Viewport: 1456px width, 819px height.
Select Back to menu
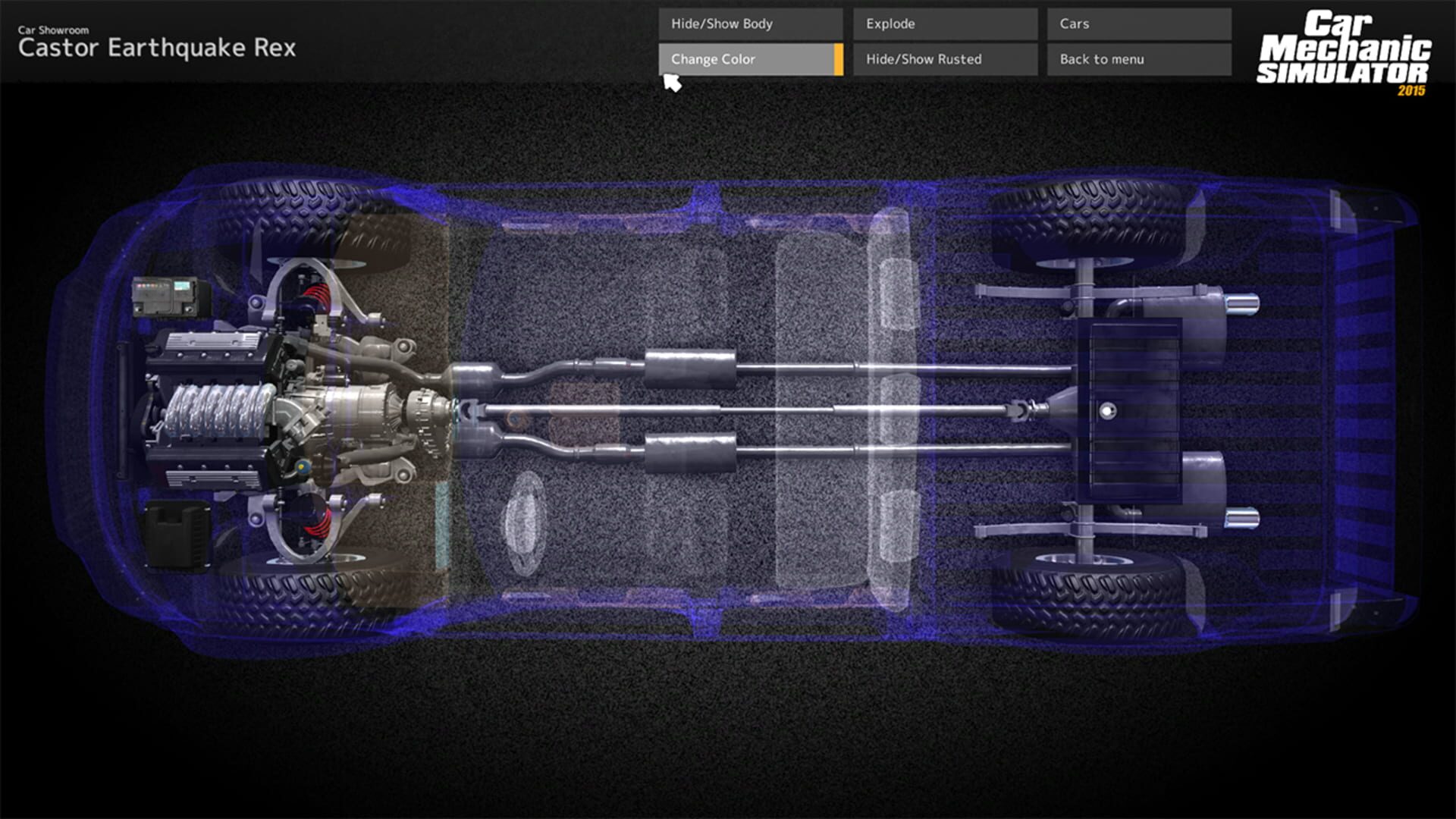(x=1137, y=58)
